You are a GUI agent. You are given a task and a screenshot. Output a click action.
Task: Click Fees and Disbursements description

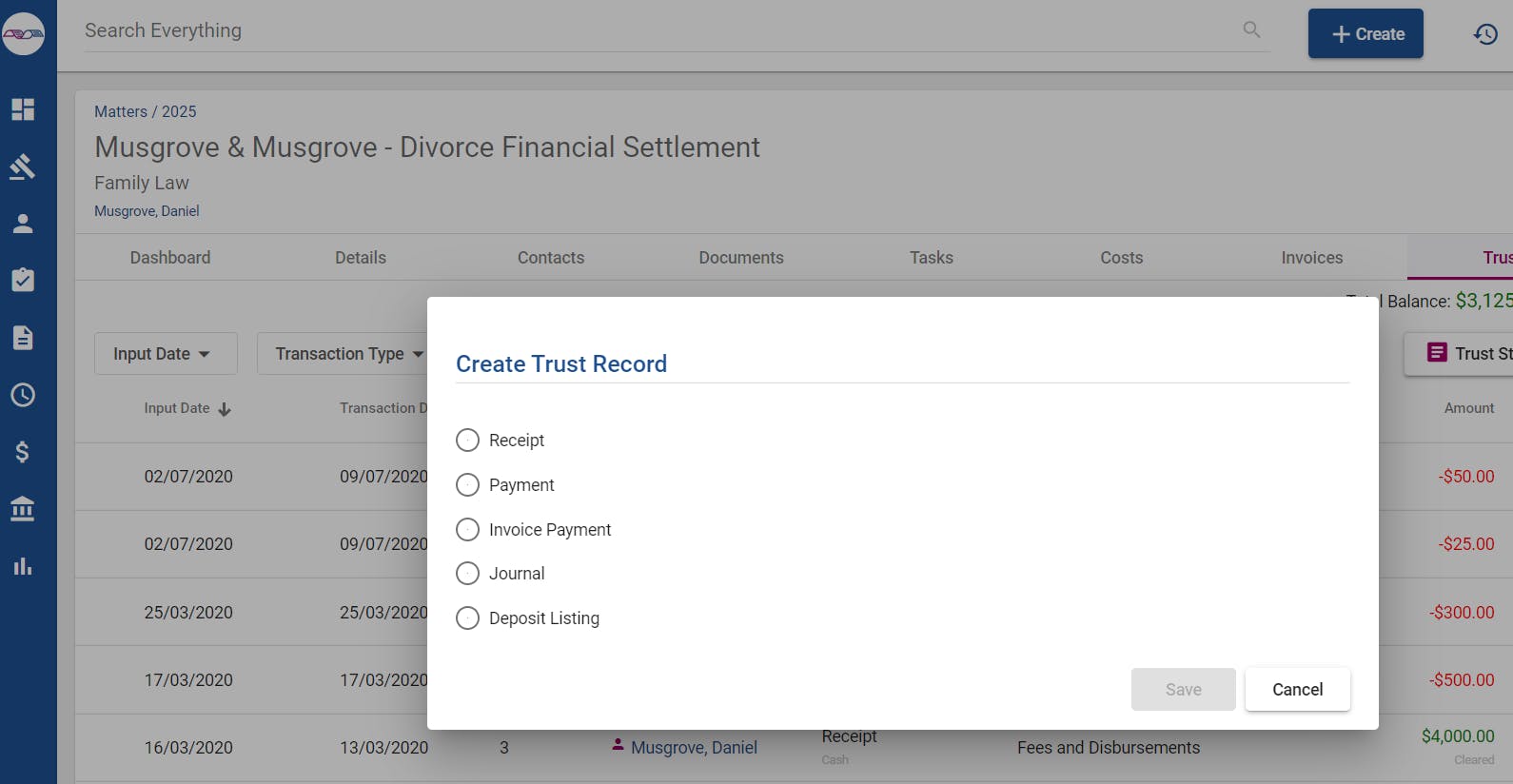point(1109,748)
